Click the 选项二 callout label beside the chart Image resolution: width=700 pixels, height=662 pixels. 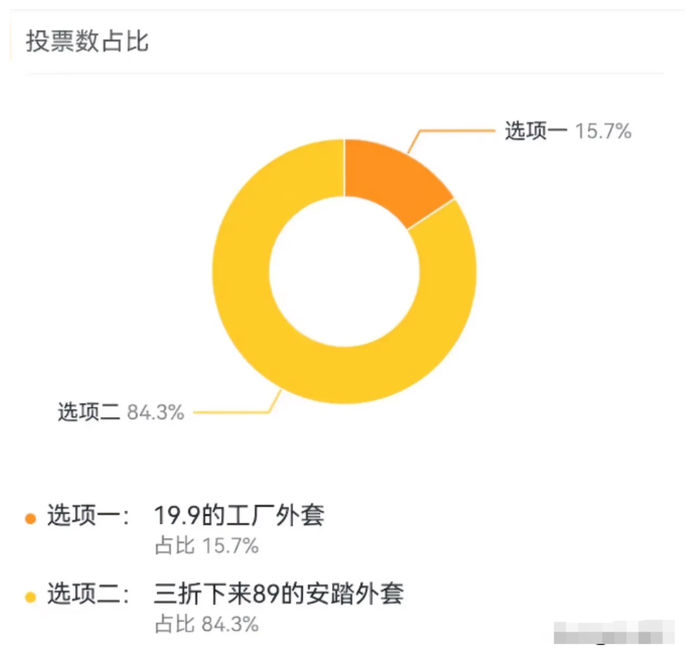coord(88,411)
